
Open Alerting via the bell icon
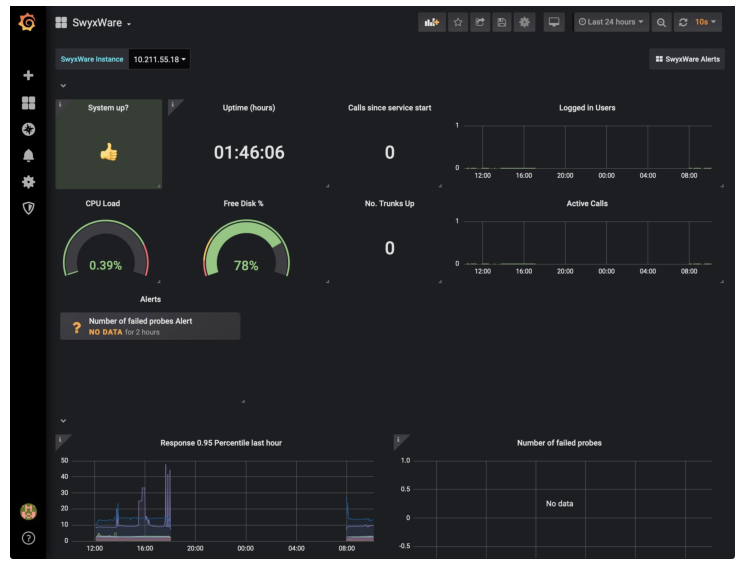[28, 155]
